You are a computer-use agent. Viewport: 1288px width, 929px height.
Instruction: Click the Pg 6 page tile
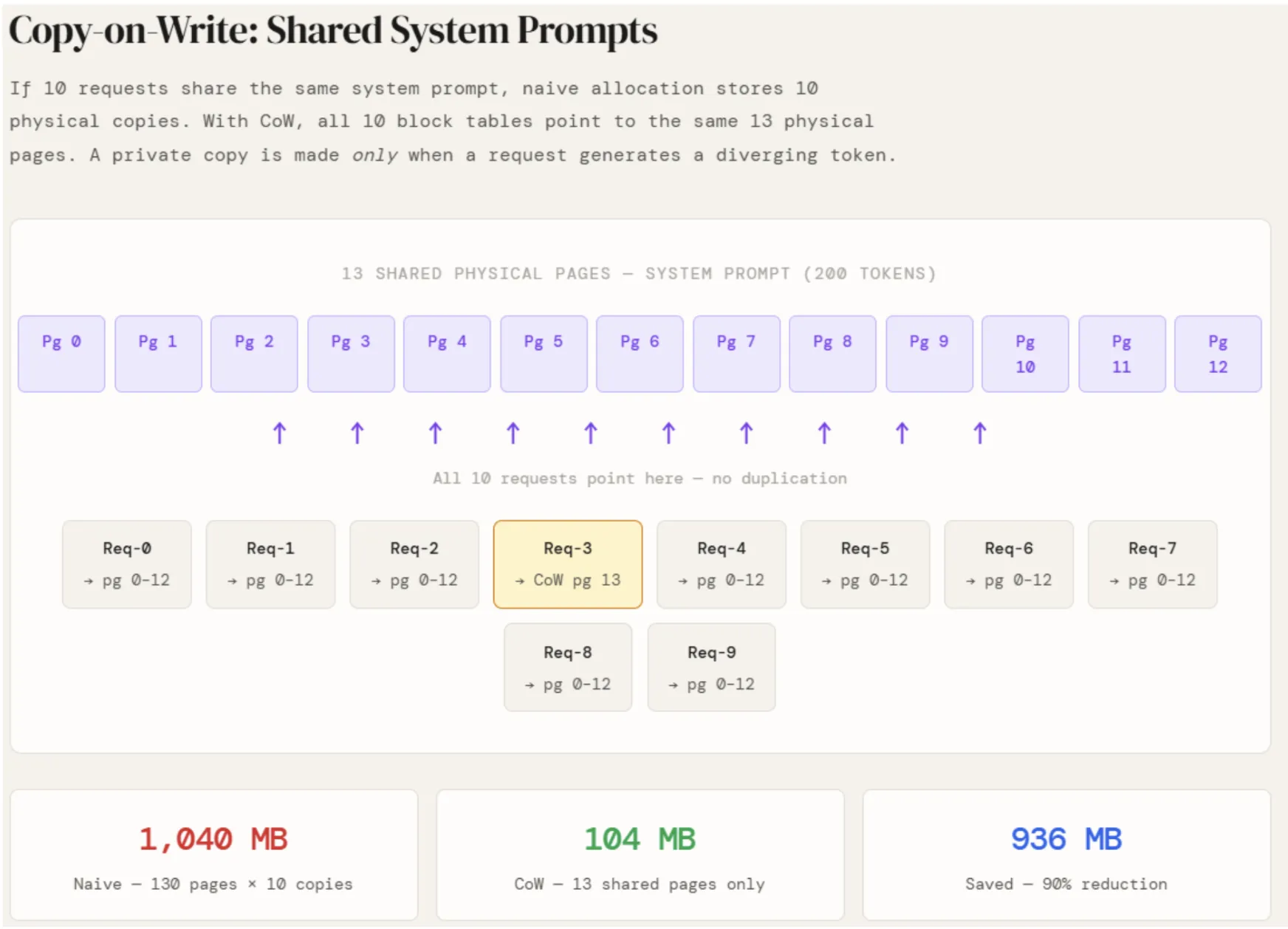[x=640, y=354]
